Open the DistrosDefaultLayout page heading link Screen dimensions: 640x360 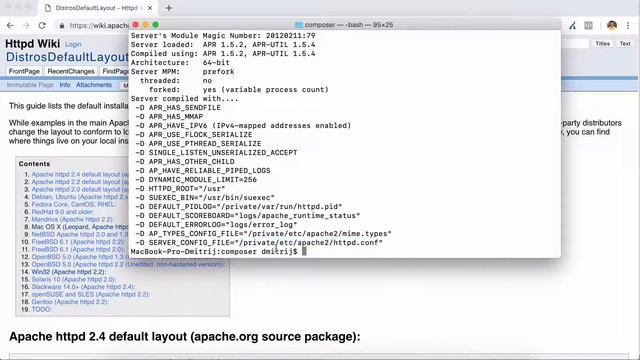67,57
